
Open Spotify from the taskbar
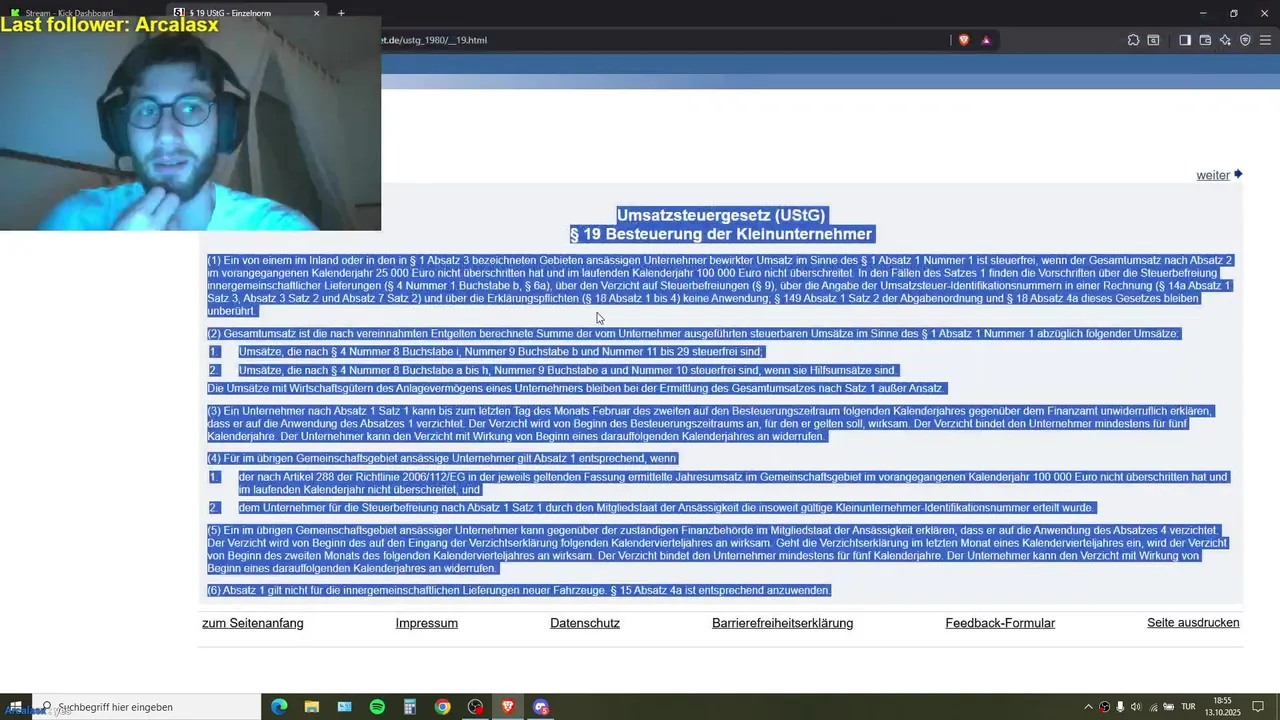pyautogui.click(x=377, y=707)
